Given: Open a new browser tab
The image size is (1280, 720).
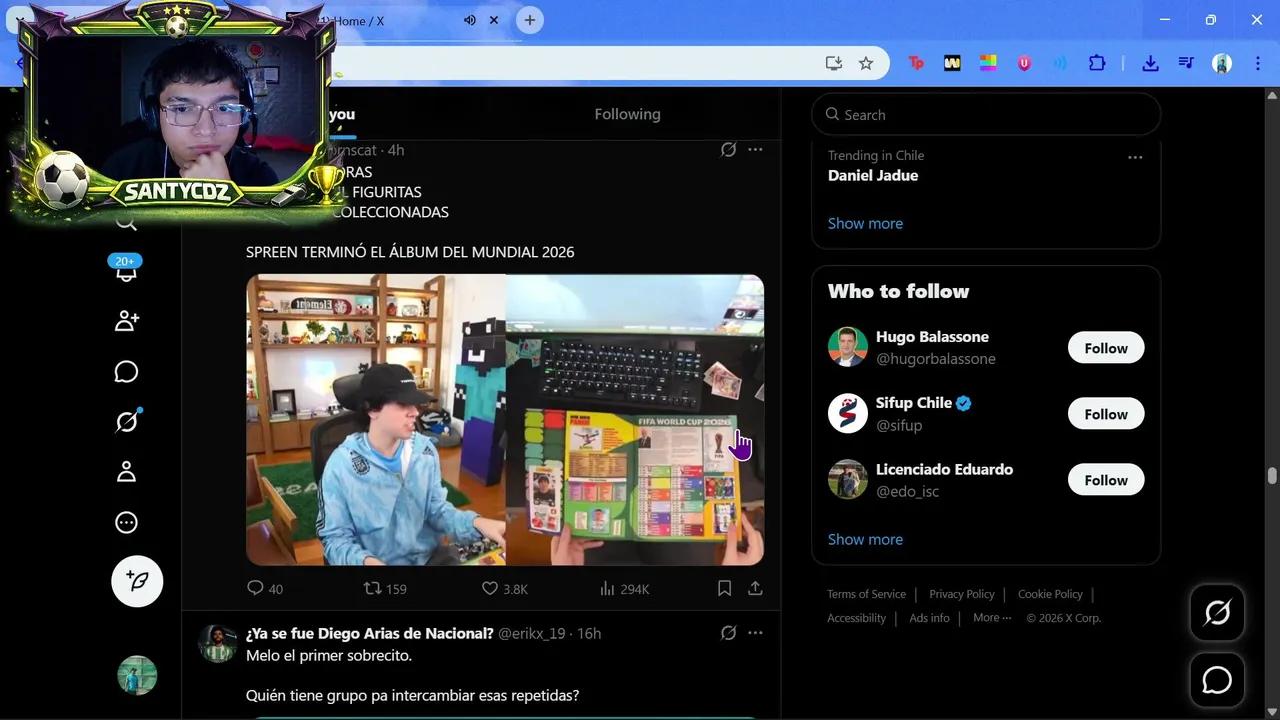Looking at the screenshot, I should point(530,20).
